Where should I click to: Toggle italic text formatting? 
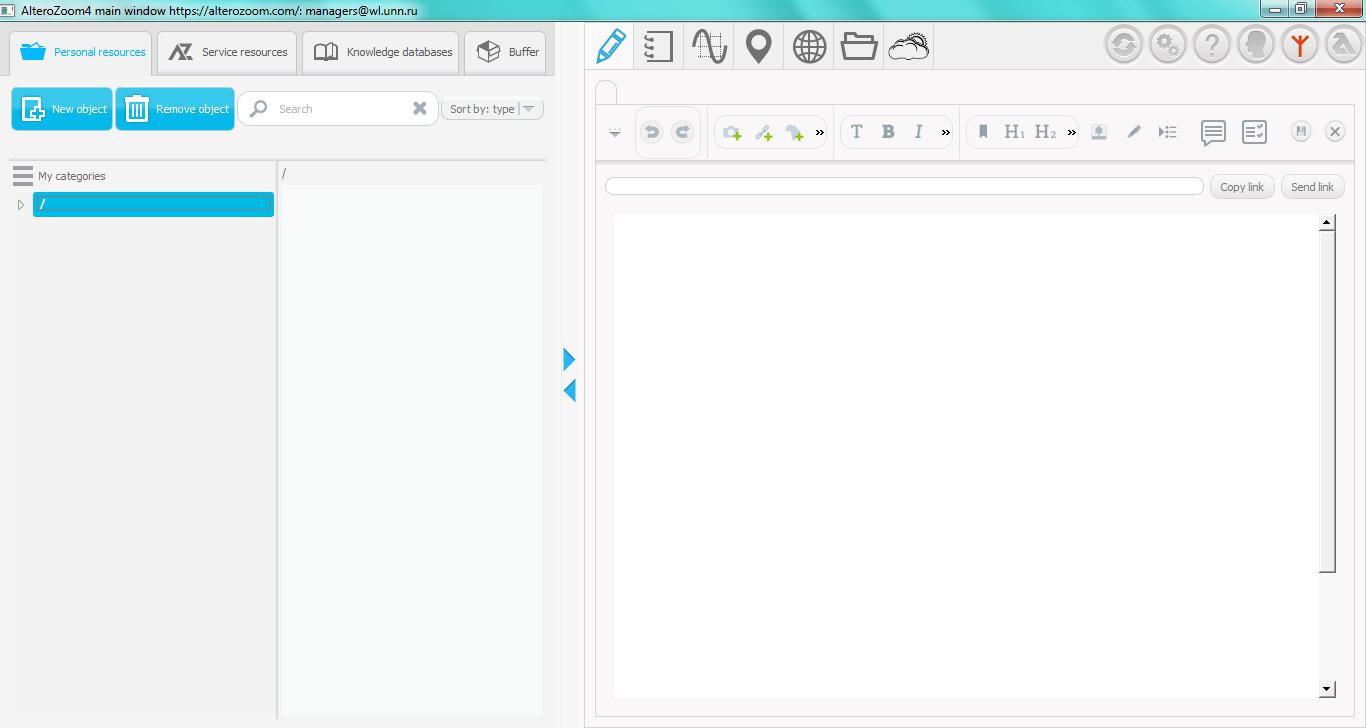[918, 132]
